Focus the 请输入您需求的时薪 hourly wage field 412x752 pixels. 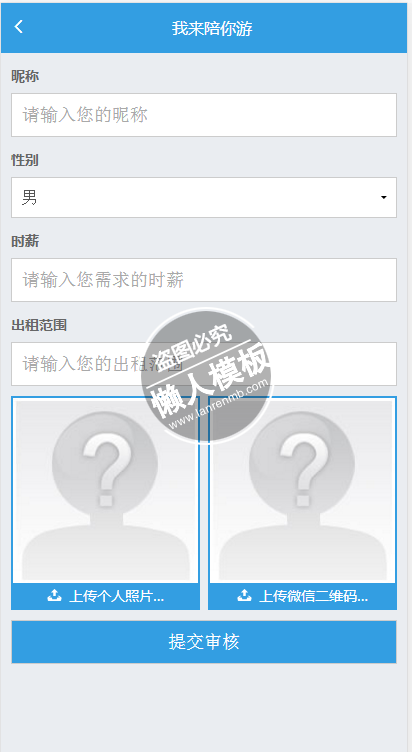(204, 280)
